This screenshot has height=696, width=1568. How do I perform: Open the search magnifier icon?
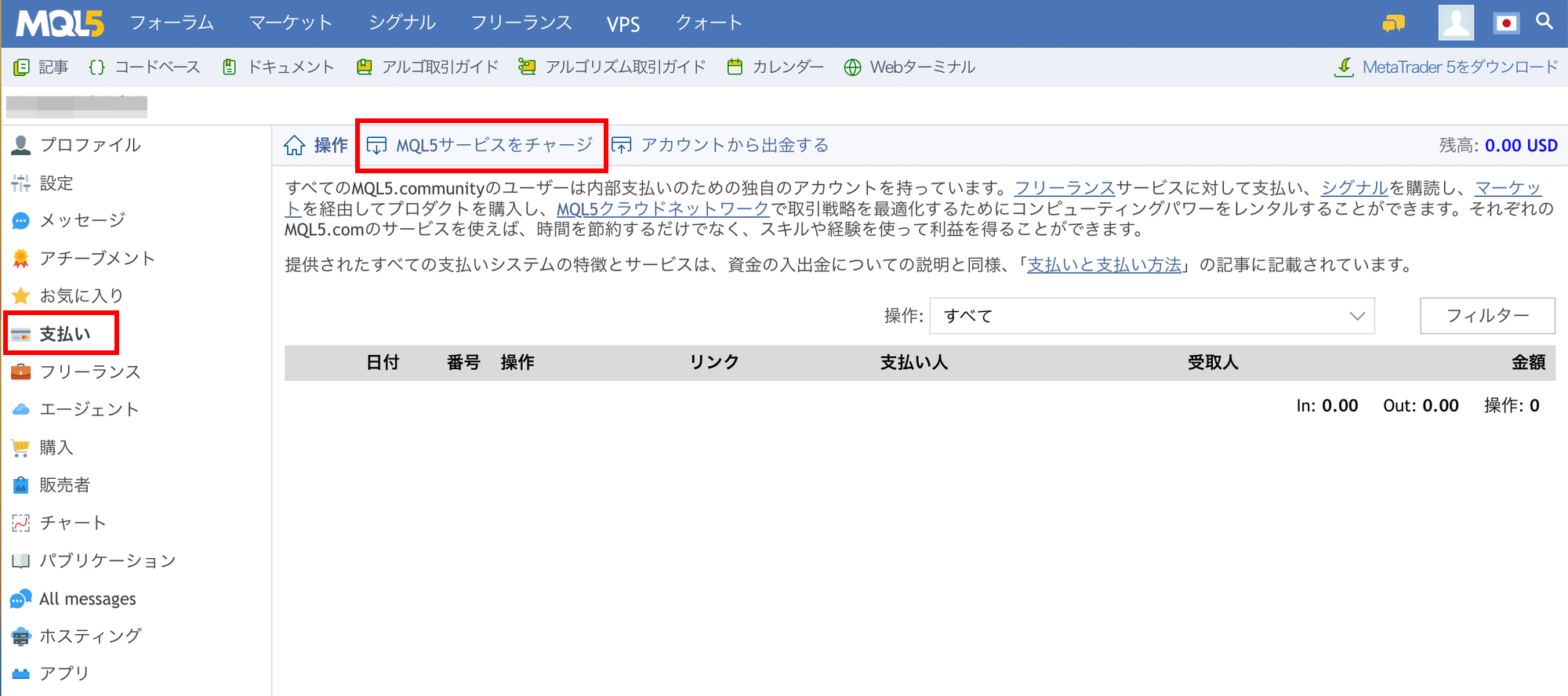pos(1544,21)
